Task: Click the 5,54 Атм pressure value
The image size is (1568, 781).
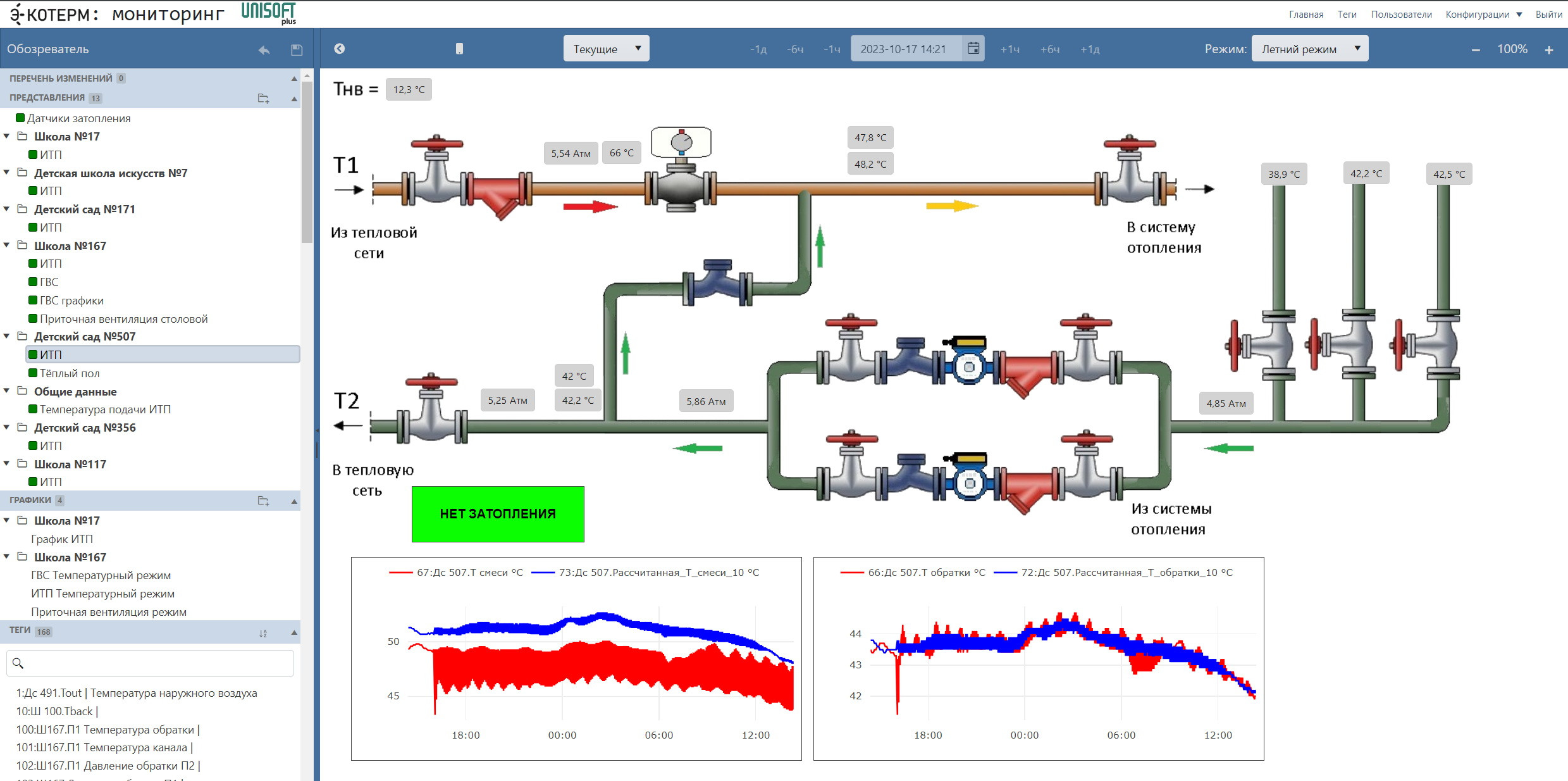Action: pyautogui.click(x=571, y=153)
